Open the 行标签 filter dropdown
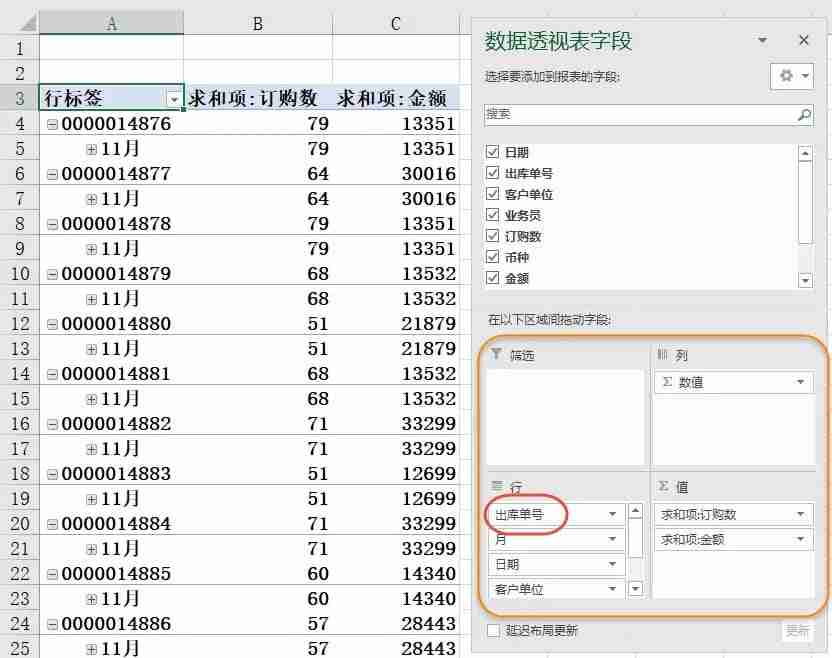Image resolution: width=832 pixels, height=658 pixels. click(x=174, y=98)
